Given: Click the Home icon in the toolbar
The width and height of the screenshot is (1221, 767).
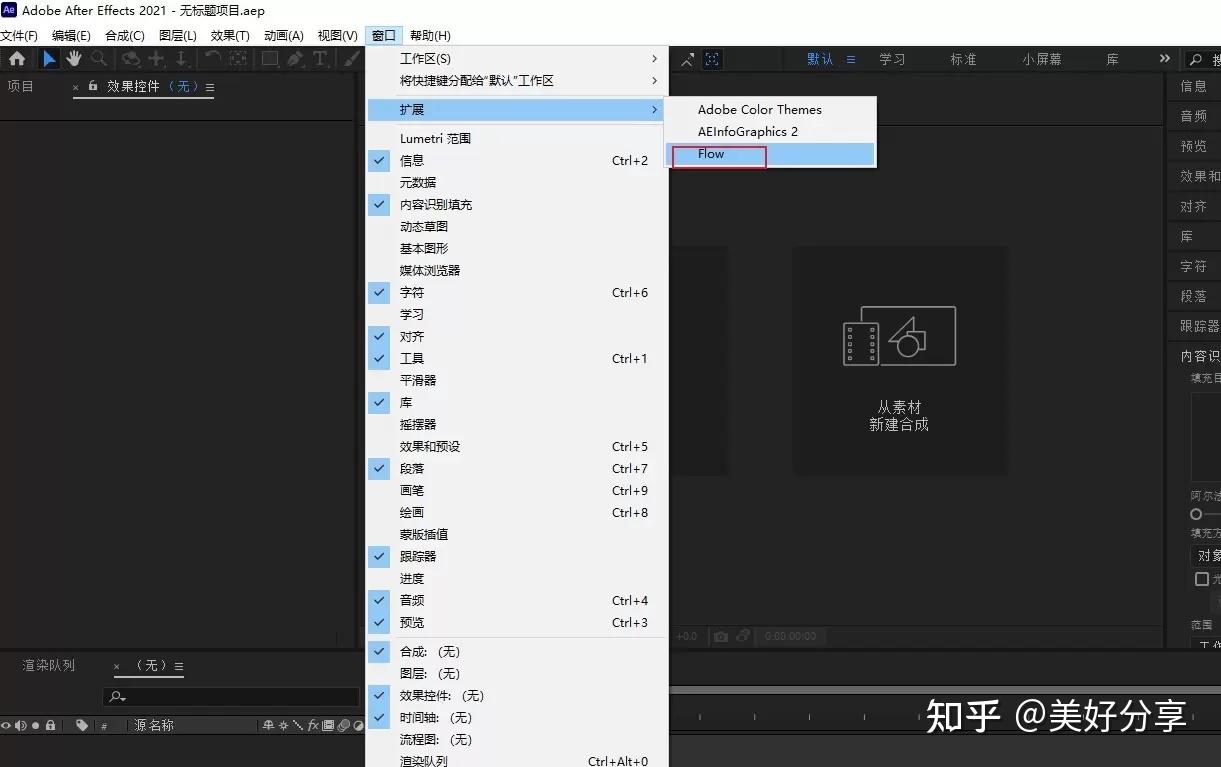Looking at the screenshot, I should 17,59.
